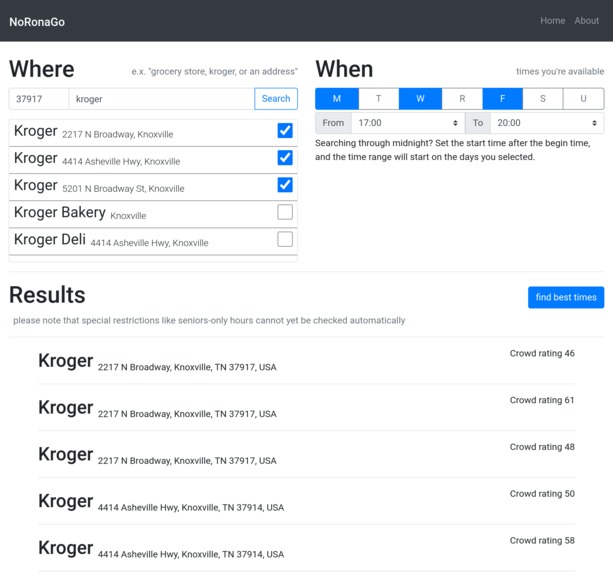The image size is (613, 573).
Task: Click the When heading
Action: coord(344,69)
